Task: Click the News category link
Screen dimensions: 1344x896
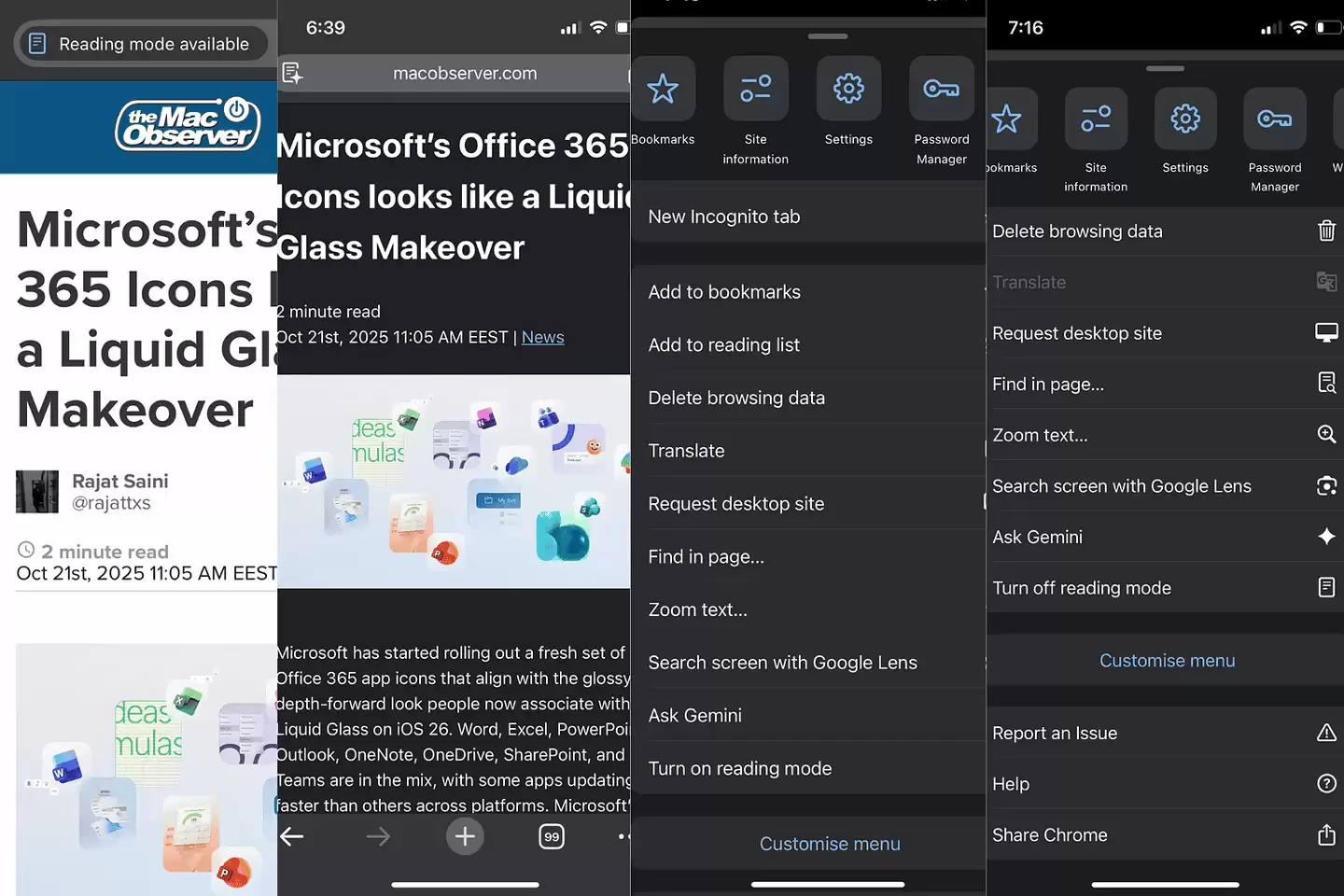Action: click(x=542, y=337)
